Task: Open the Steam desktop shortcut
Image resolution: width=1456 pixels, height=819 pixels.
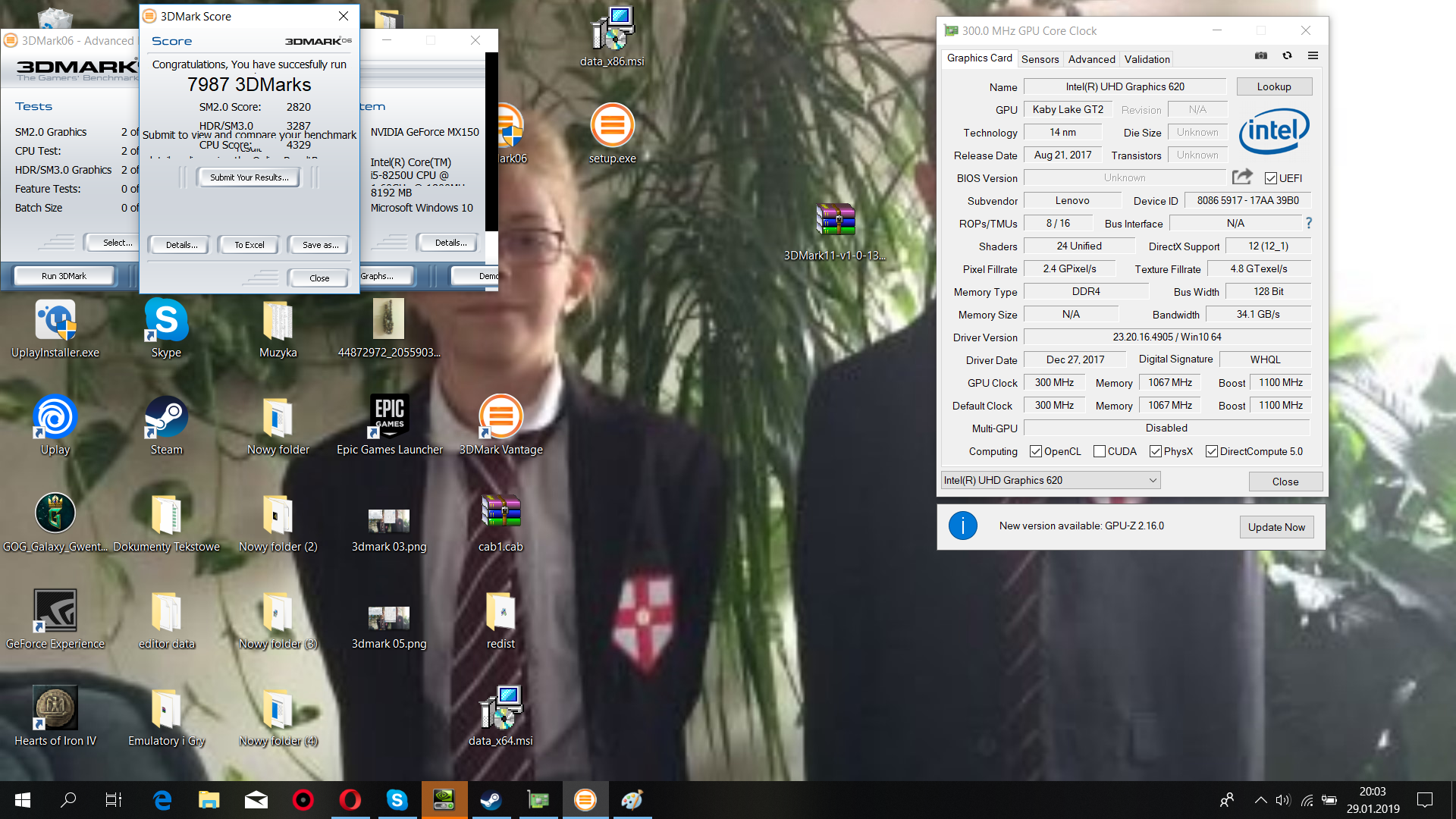Action: [x=166, y=425]
